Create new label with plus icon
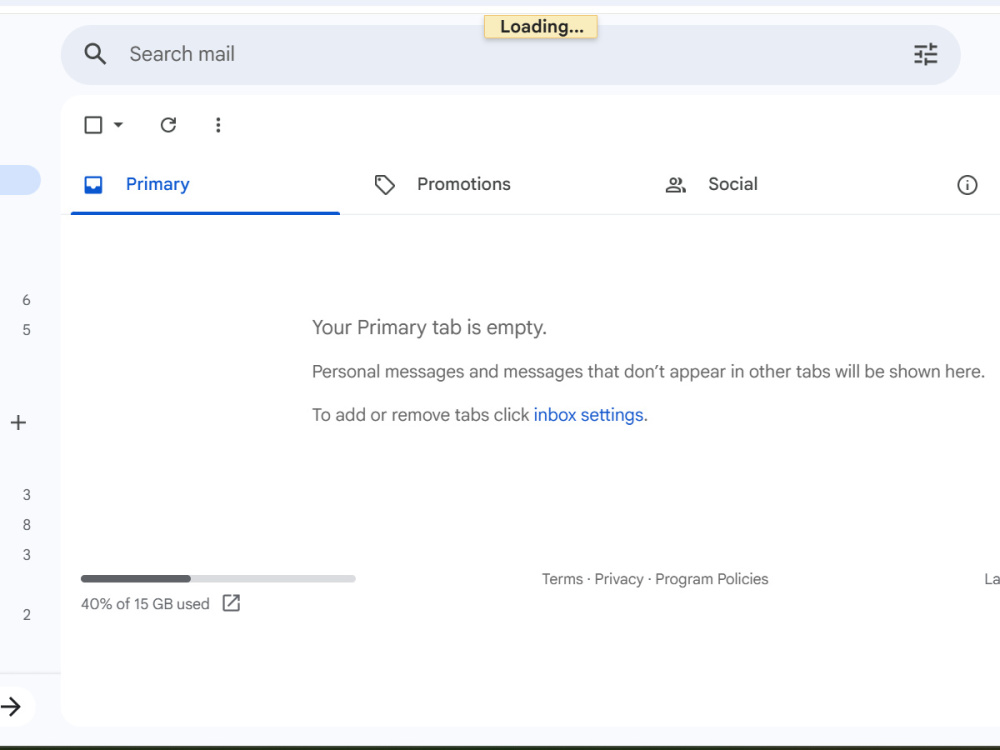Image resolution: width=1000 pixels, height=750 pixels. pos(18,423)
